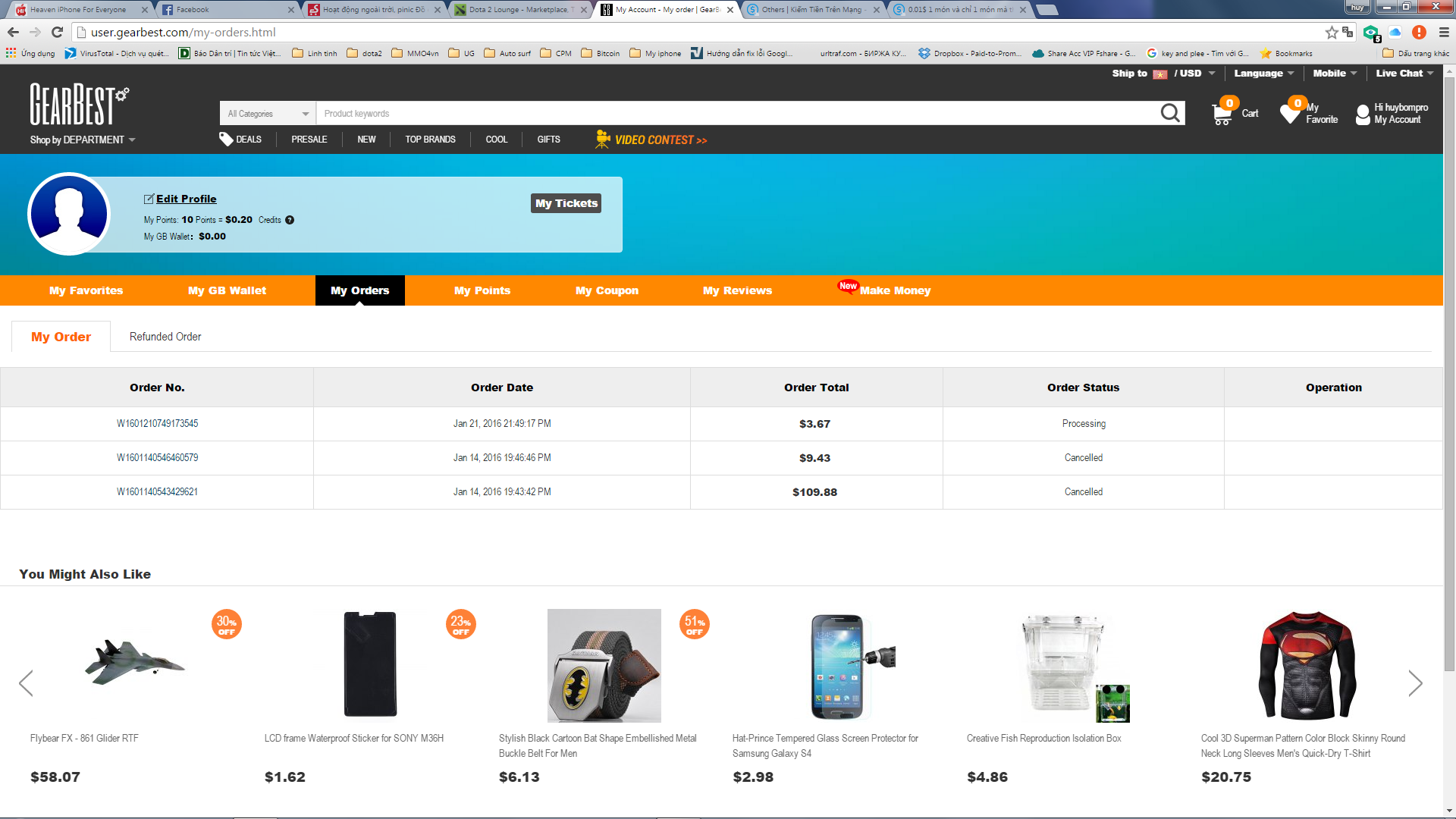
Task: Open the Superman T-shirt product thumbnail
Action: pos(1305,666)
